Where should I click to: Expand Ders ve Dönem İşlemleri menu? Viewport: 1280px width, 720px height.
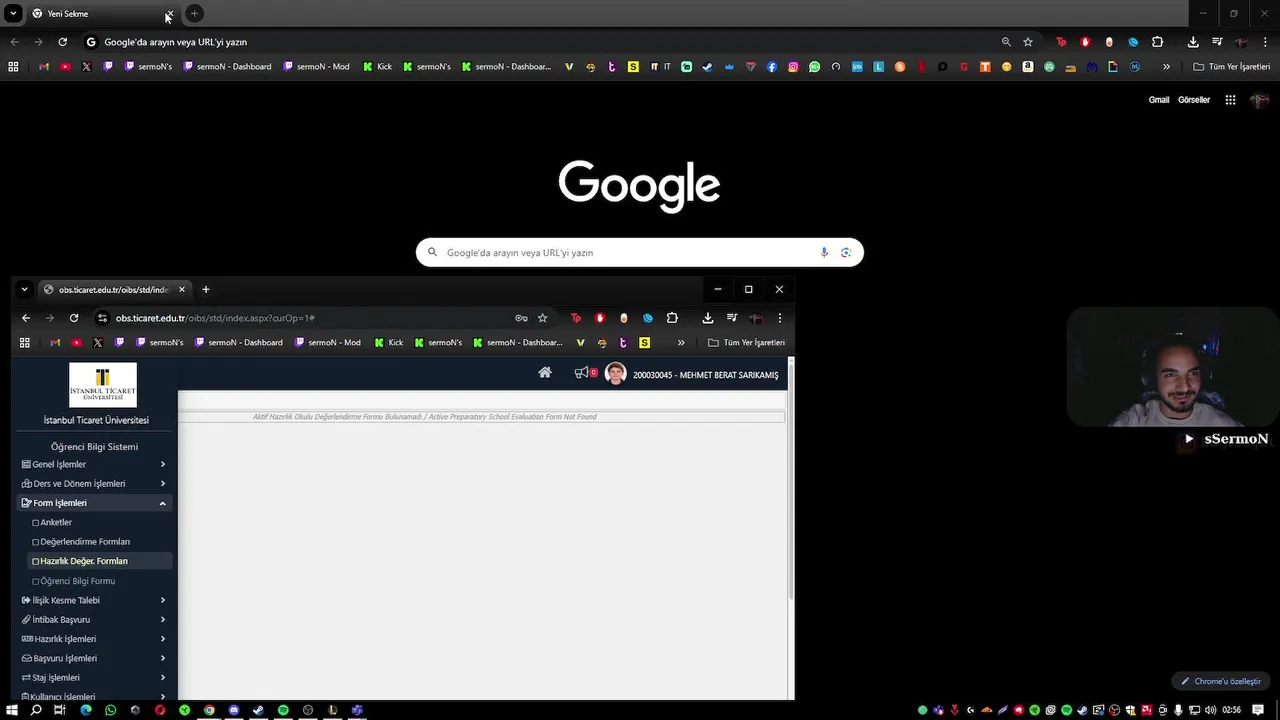click(x=94, y=484)
